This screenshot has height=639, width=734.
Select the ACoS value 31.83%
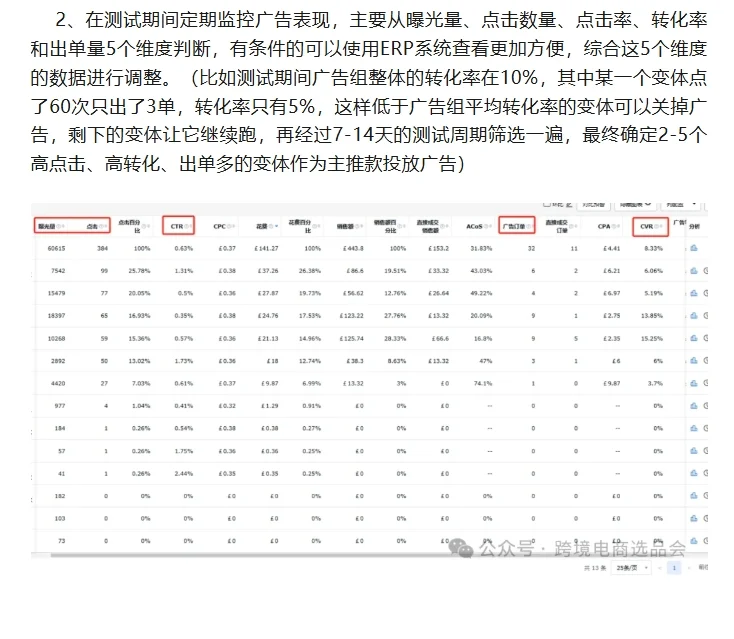pos(481,249)
